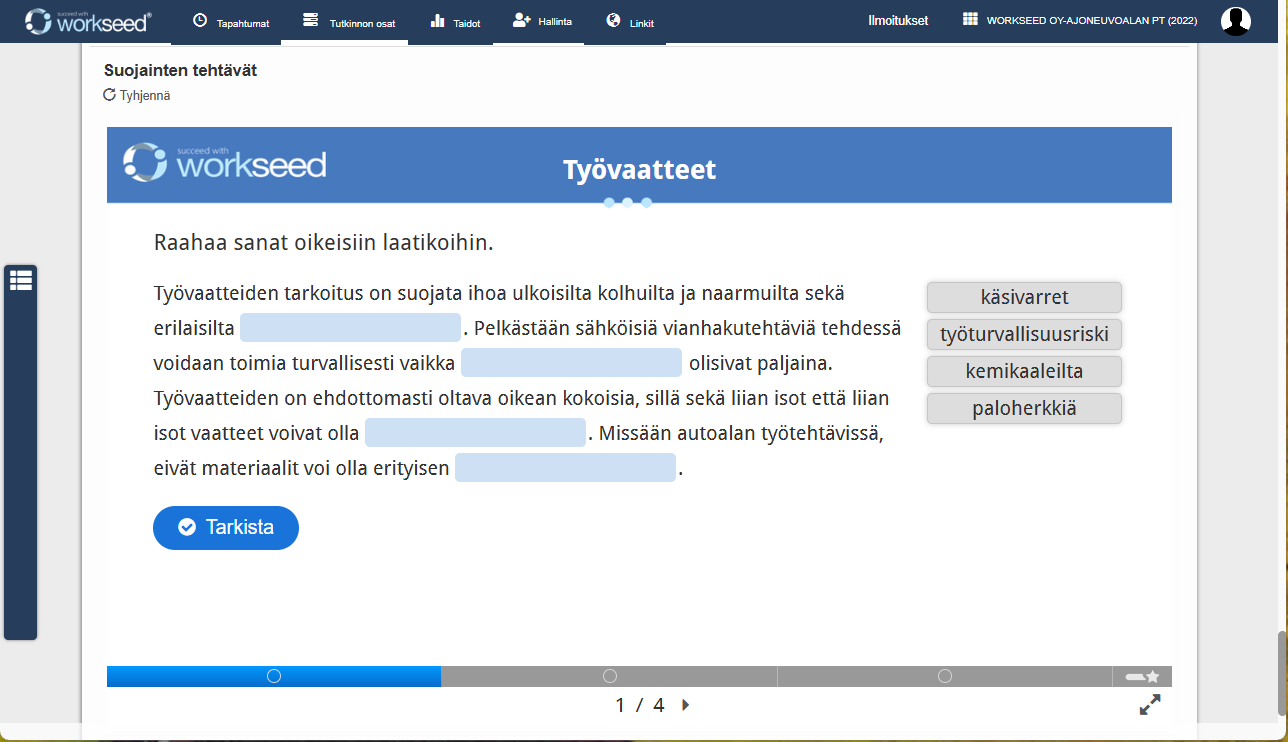The height and width of the screenshot is (742, 1288).
Task: Switch to the Taidot tab
Action: pyautogui.click(x=455, y=22)
